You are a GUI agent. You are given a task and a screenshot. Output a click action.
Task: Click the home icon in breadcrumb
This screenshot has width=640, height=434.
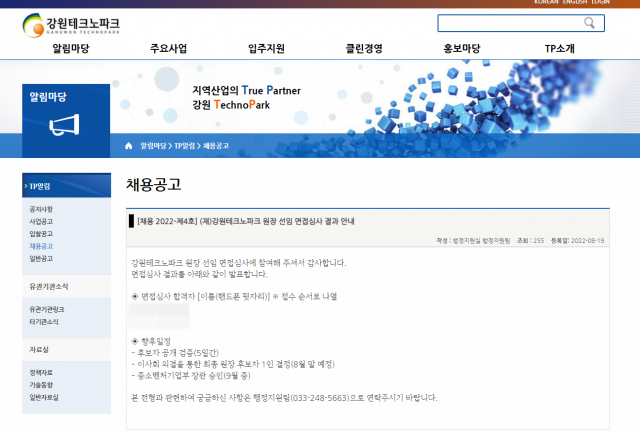click(x=129, y=146)
